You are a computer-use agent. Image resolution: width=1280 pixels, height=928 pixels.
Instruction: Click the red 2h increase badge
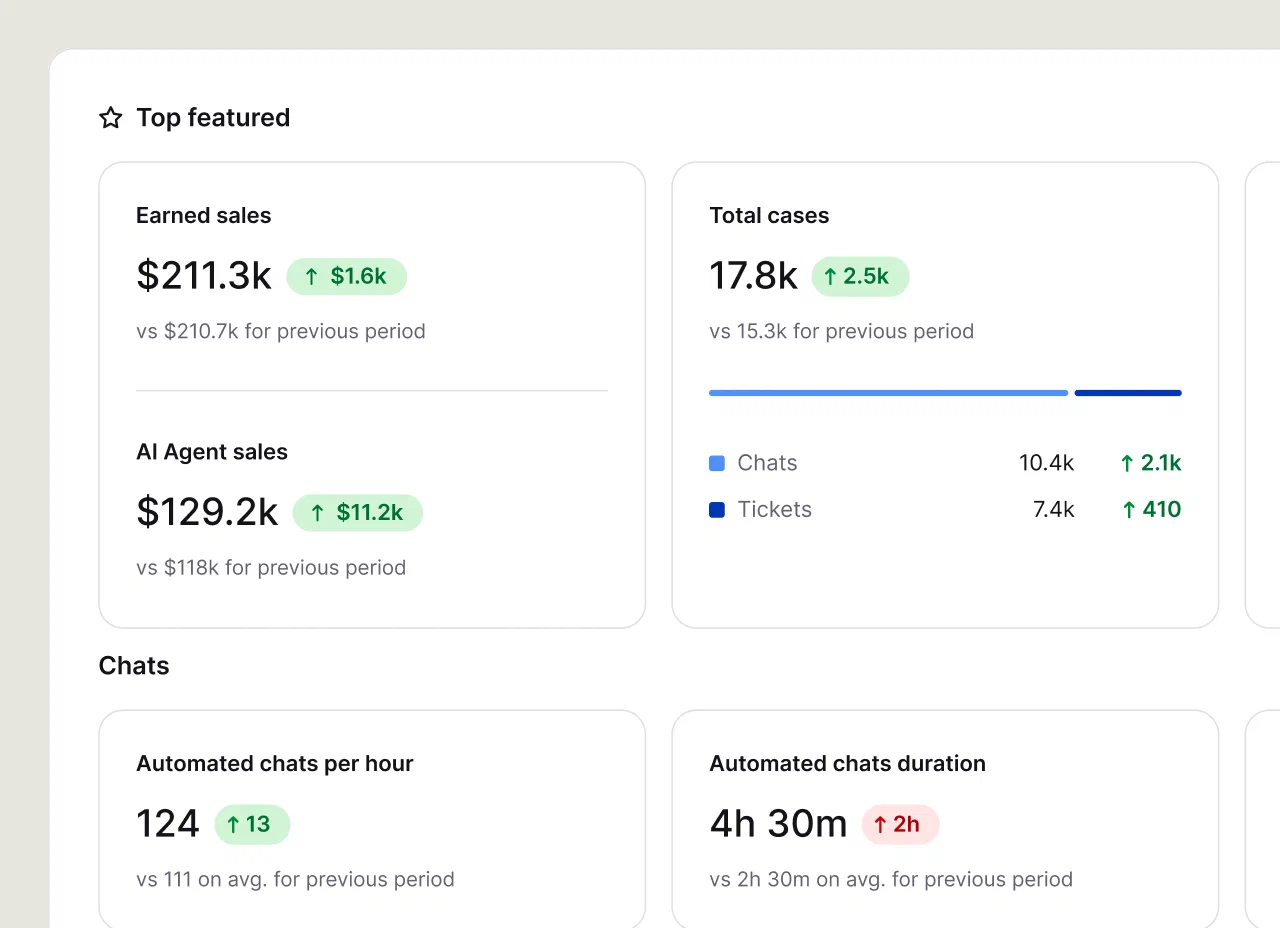900,824
